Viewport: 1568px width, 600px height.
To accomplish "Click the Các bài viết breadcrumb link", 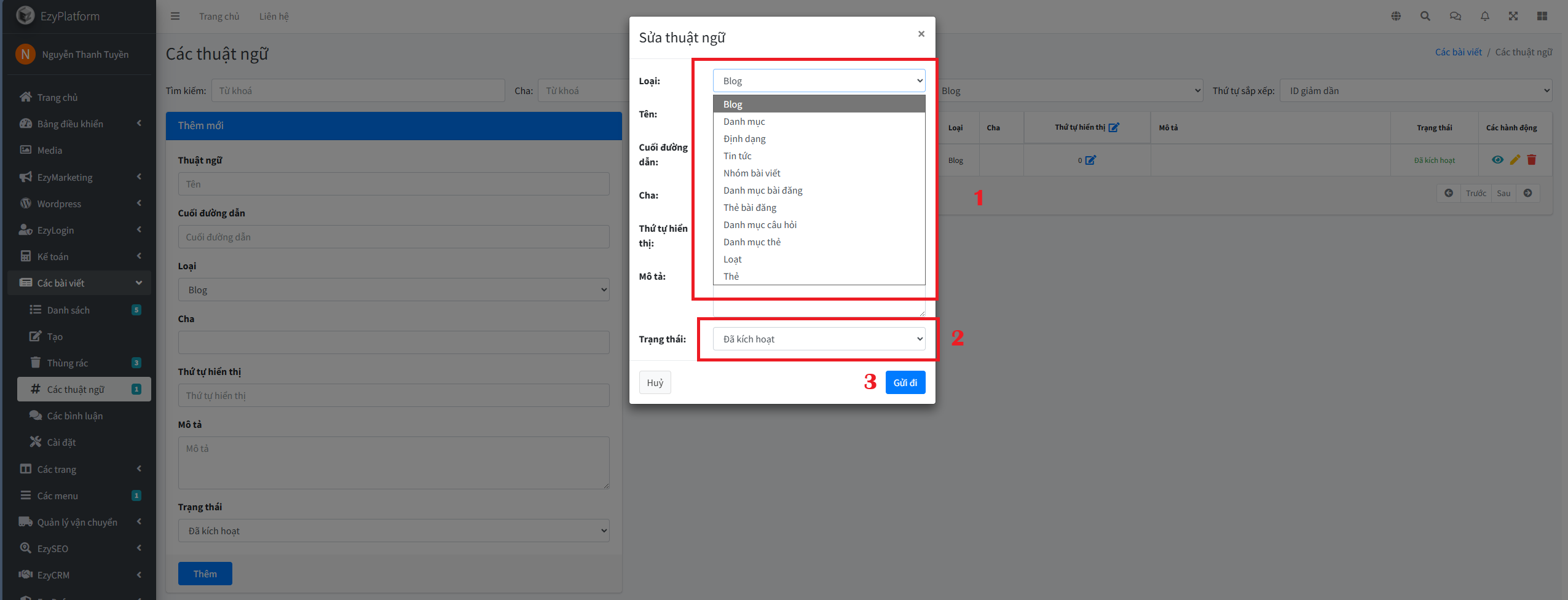I will point(1458,52).
